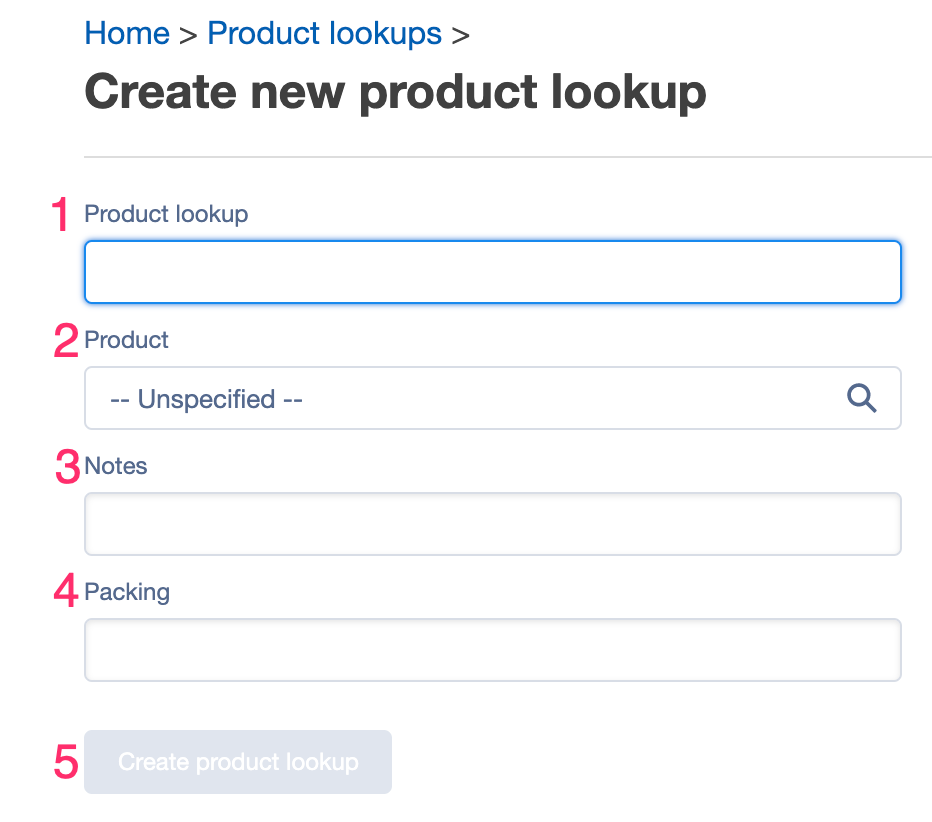Click the red number 3 annotation
932x822 pixels.
67,467
